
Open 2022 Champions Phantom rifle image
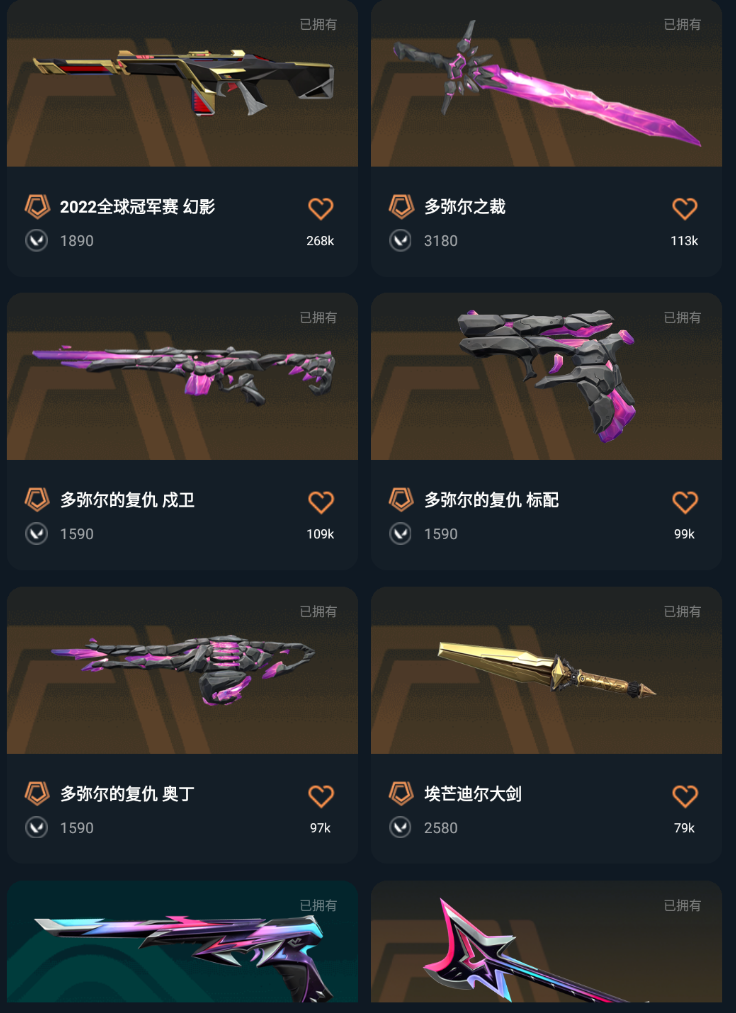point(182,83)
